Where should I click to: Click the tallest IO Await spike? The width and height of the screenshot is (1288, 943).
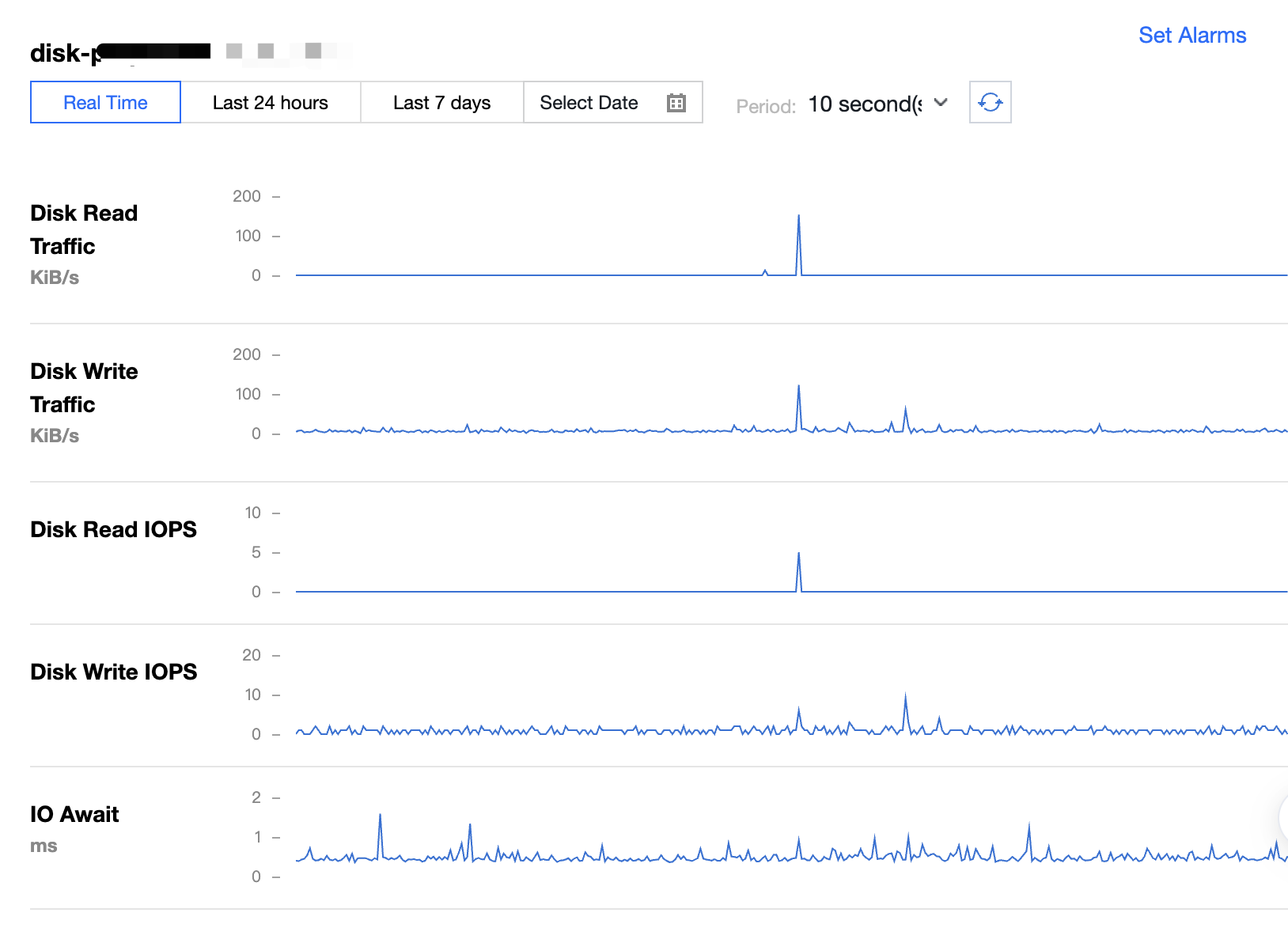click(380, 816)
